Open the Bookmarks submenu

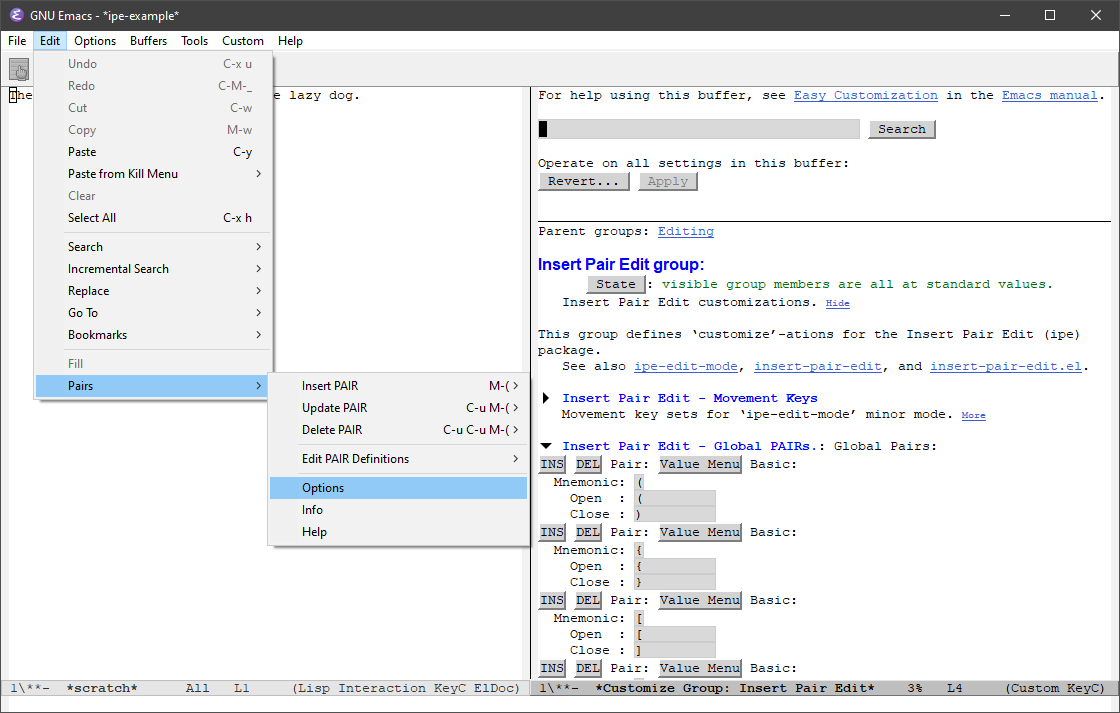tap(153, 335)
